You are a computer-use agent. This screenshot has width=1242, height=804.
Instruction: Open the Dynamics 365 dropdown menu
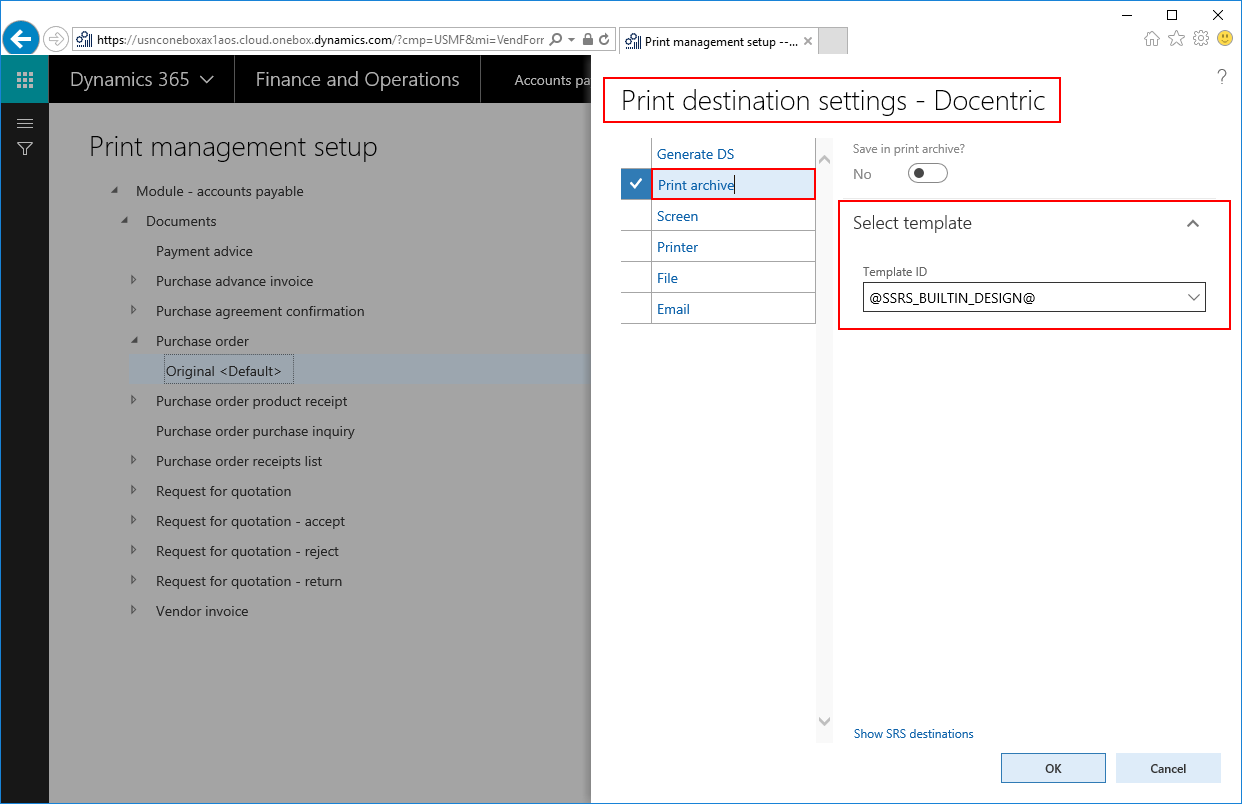tap(141, 79)
